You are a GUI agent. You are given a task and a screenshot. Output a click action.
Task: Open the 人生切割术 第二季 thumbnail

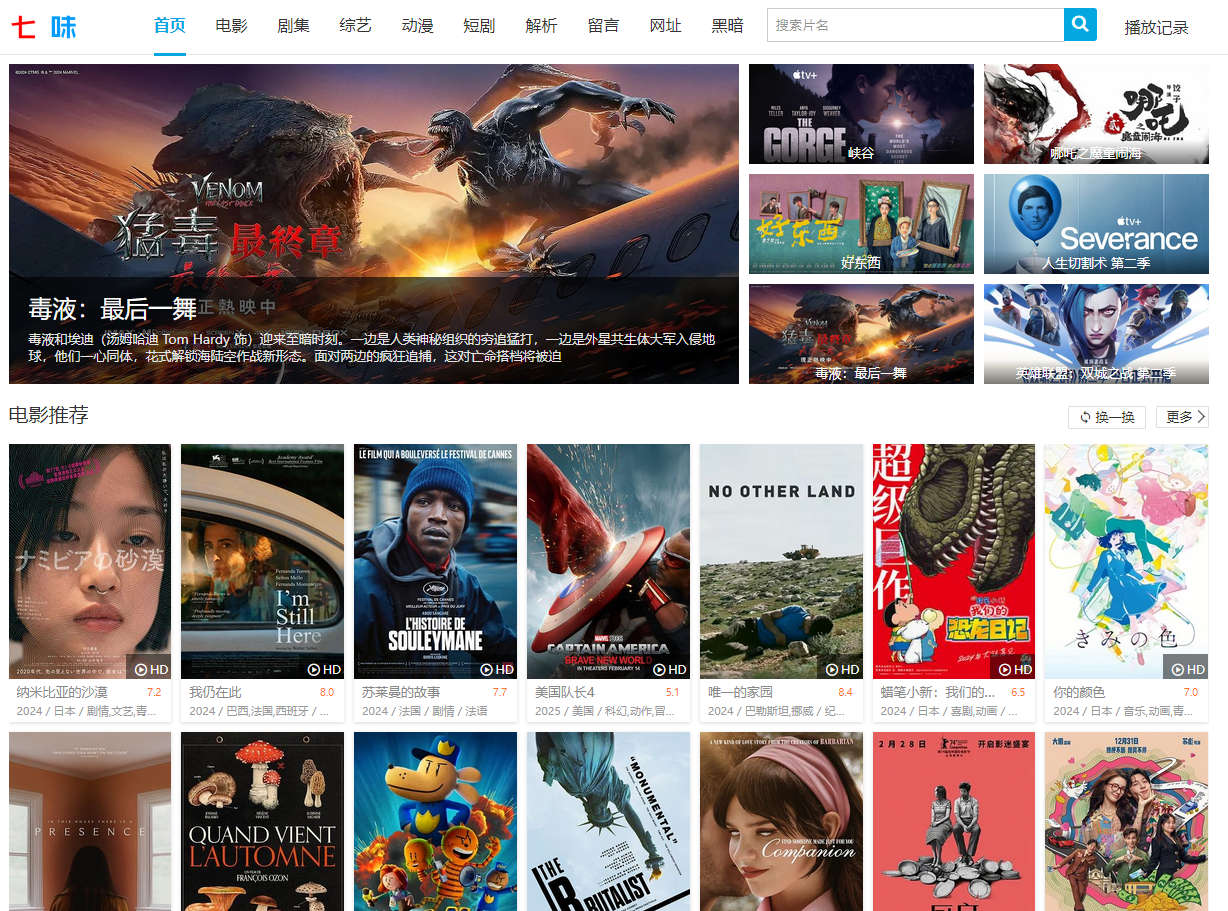pyautogui.click(x=1096, y=224)
